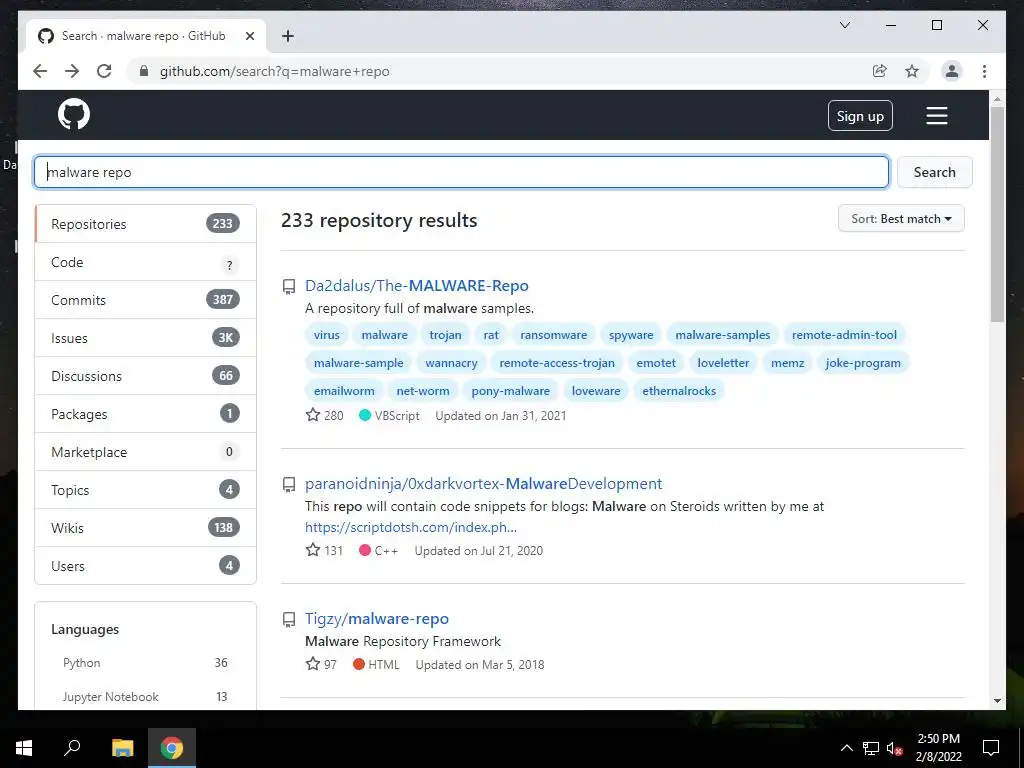The height and width of the screenshot is (768, 1024).
Task: Open Windows taskbar search
Action: [72, 748]
